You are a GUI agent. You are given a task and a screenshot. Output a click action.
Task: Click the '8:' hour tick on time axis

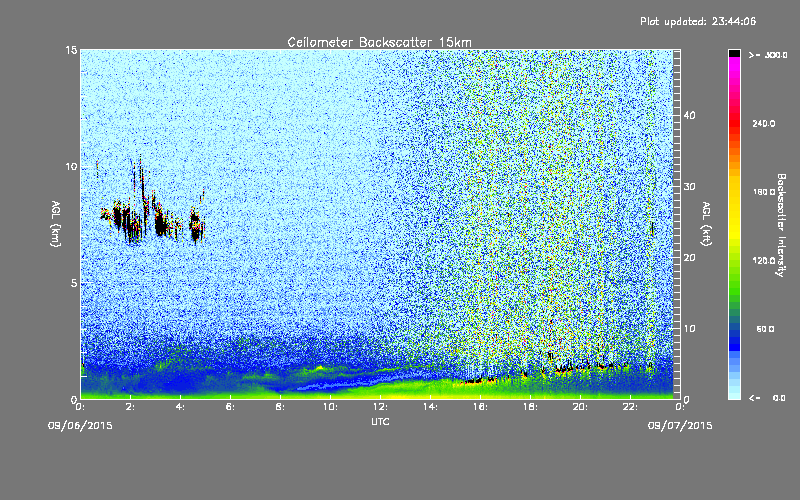(281, 407)
